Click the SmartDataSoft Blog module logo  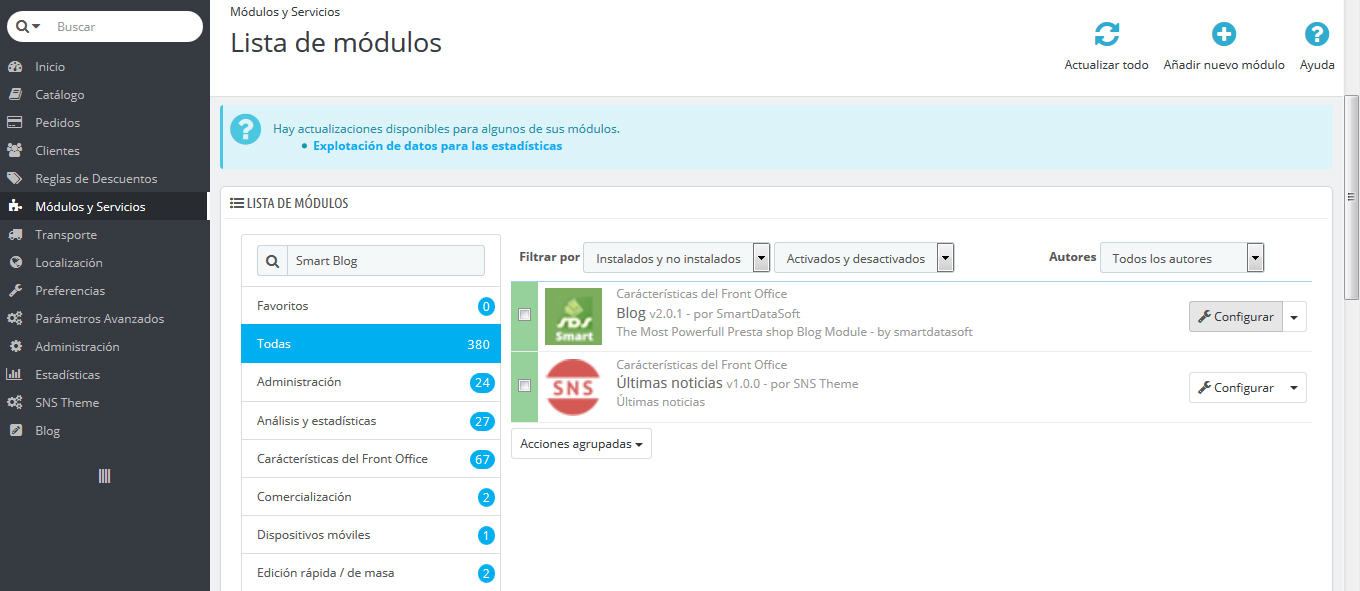click(x=573, y=316)
